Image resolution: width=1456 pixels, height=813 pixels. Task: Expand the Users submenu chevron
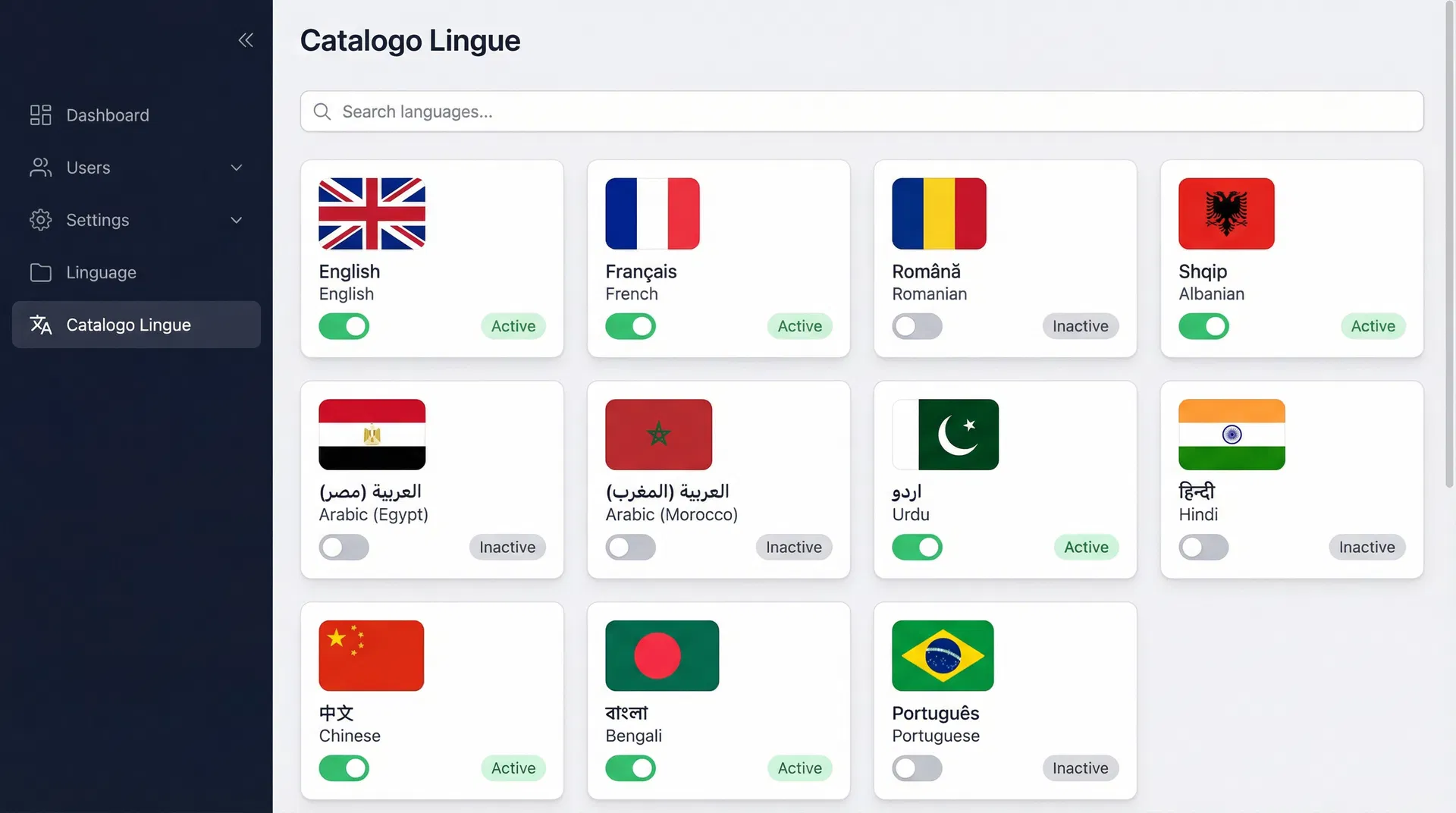click(x=236, y=168)
